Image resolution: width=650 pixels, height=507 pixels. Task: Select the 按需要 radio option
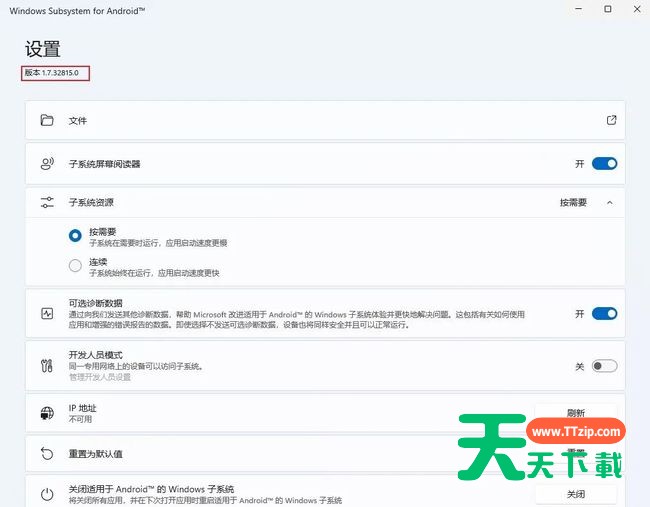click(75, 235)
